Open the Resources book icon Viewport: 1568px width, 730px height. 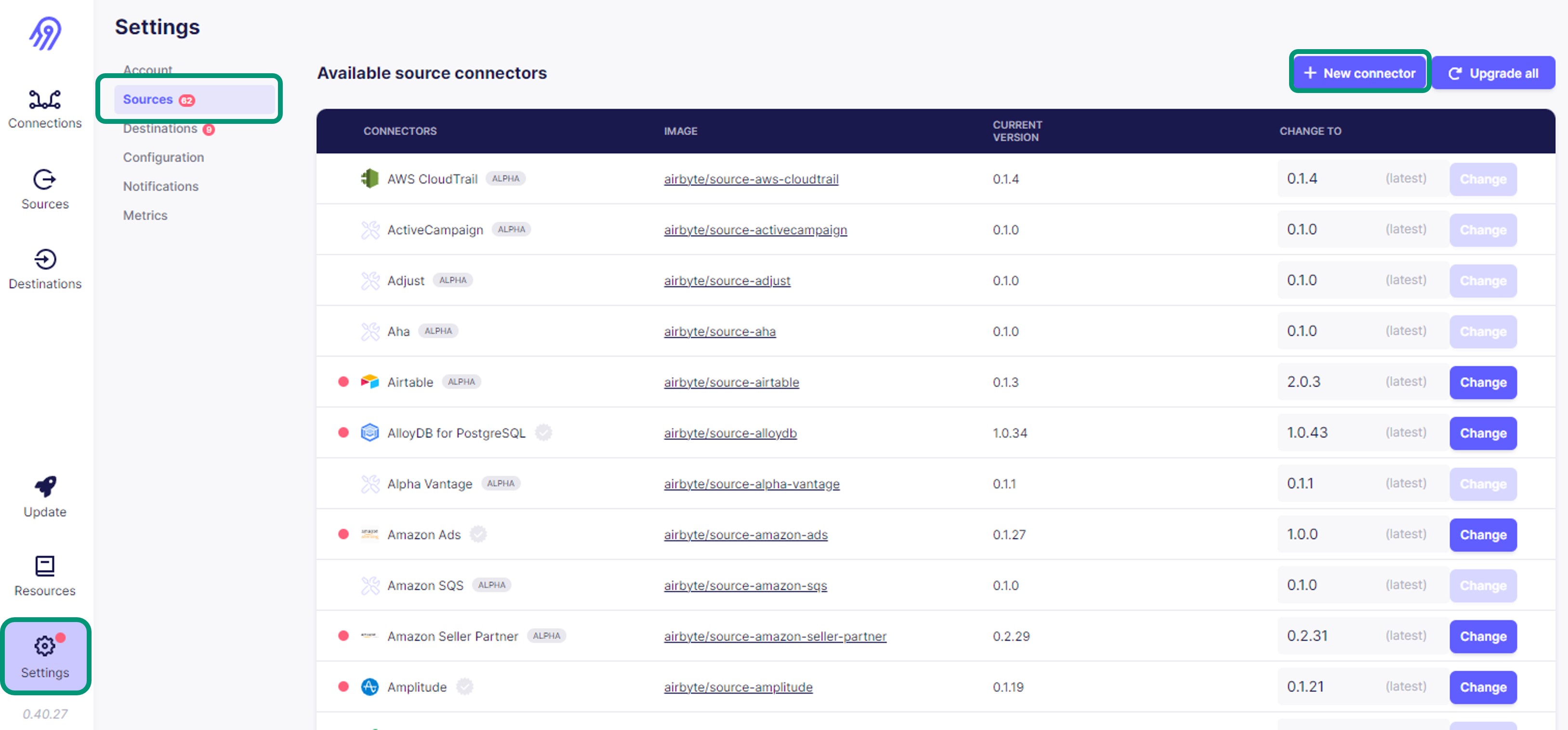click(x=45, y=566)
